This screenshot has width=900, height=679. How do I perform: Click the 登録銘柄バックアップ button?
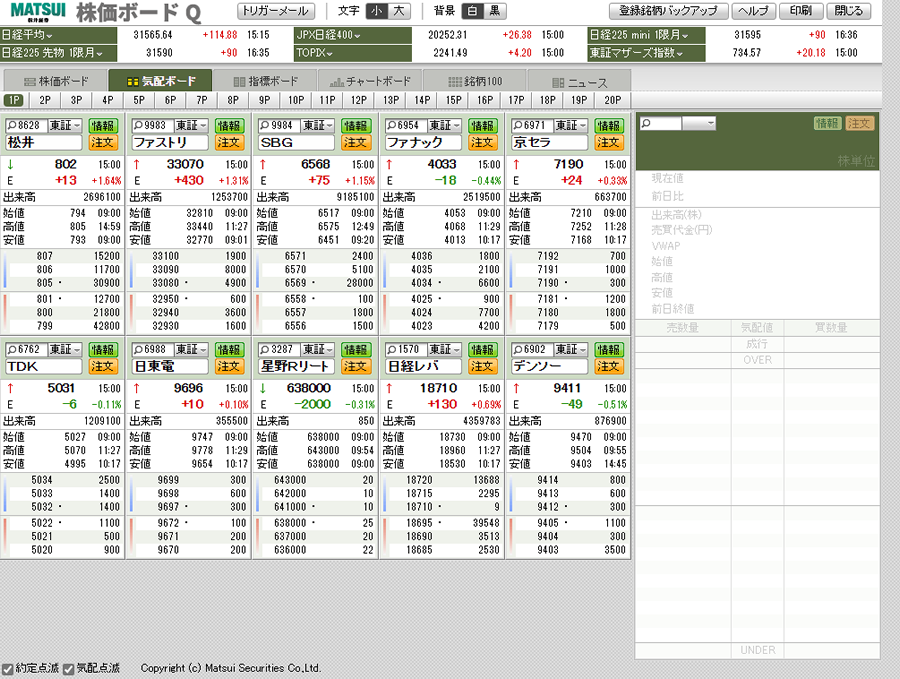tap(668, 11)
